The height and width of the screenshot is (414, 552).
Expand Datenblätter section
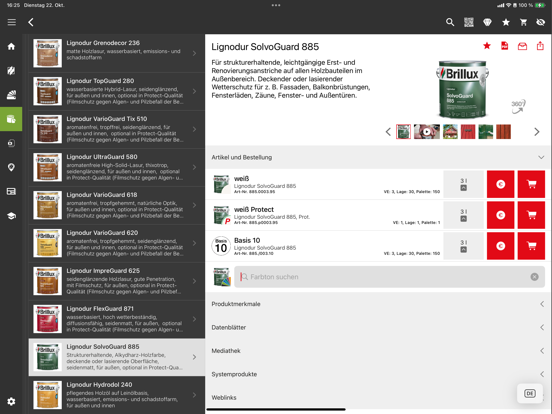(x=378, y=327)
